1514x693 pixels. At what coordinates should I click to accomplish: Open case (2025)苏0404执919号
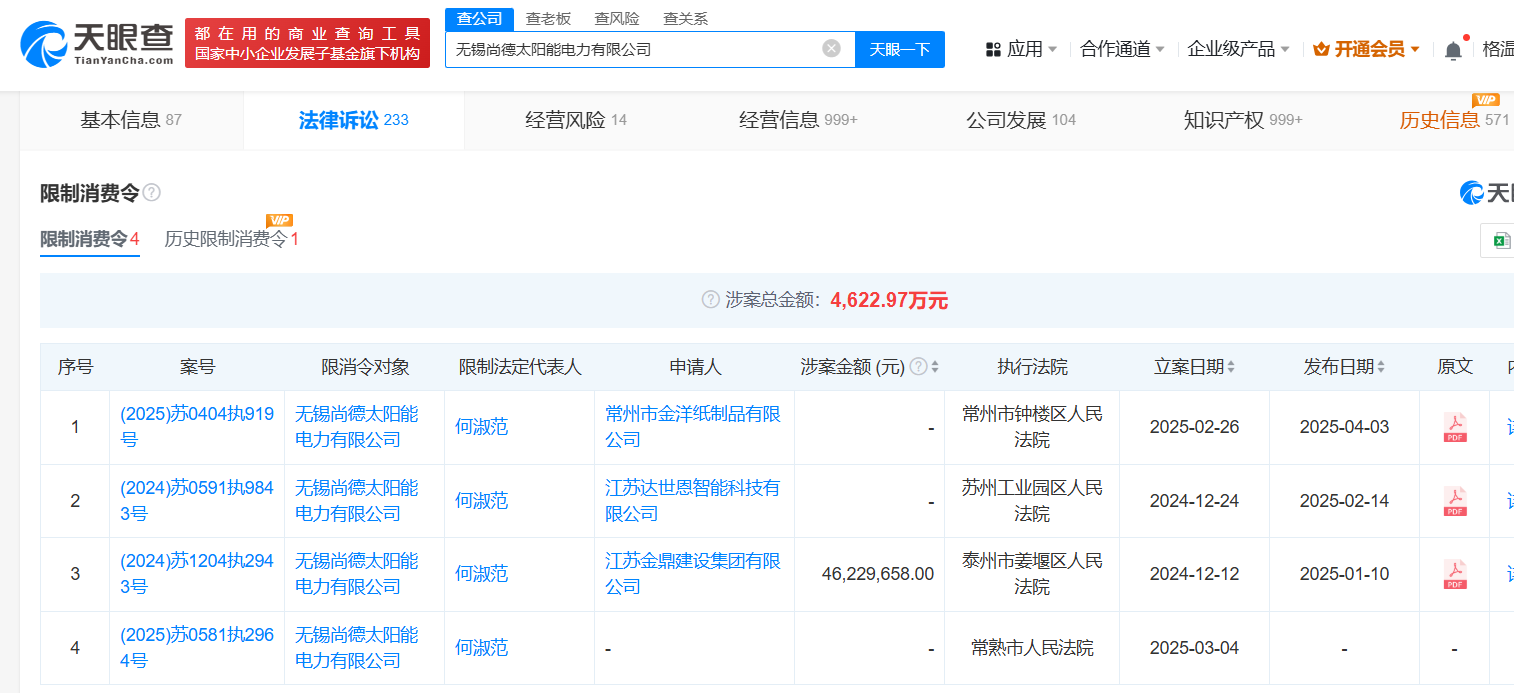click(x=197, y=427)
